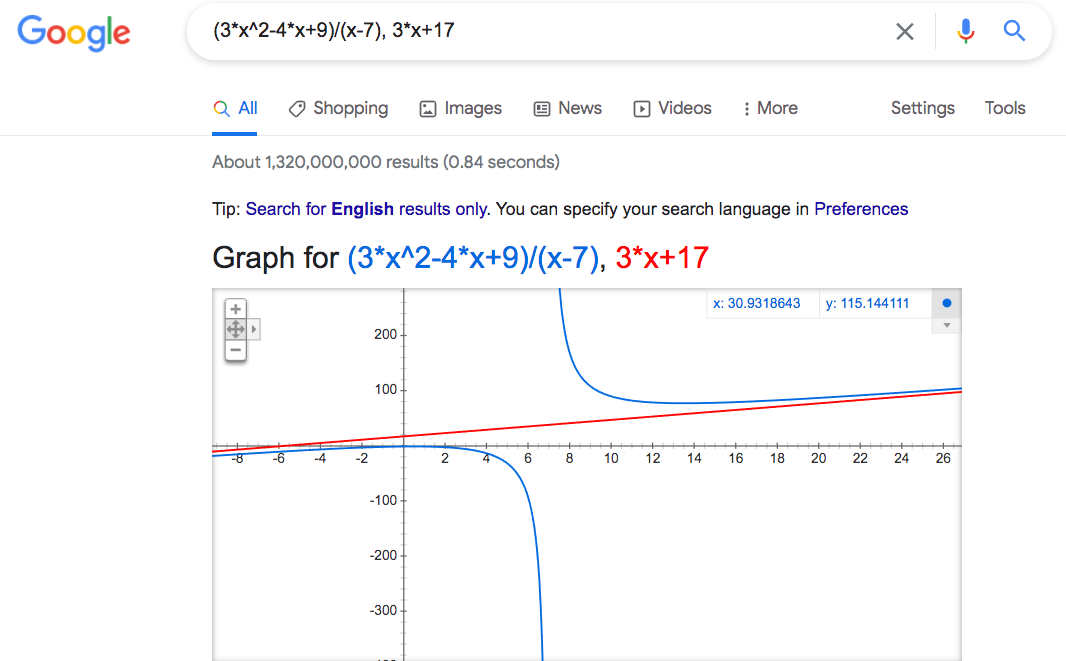
Task: Open search Settings
Action: click(x=922, y=108)
